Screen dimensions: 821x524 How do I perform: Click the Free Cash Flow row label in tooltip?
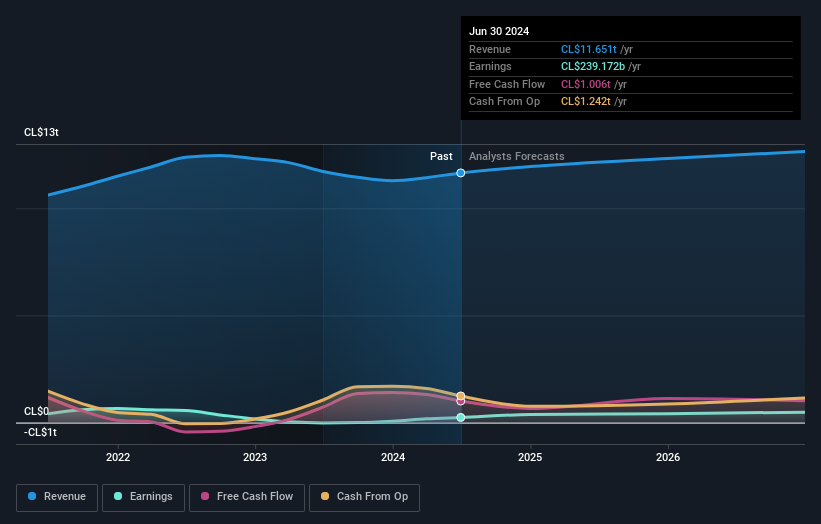pos(507,84)
